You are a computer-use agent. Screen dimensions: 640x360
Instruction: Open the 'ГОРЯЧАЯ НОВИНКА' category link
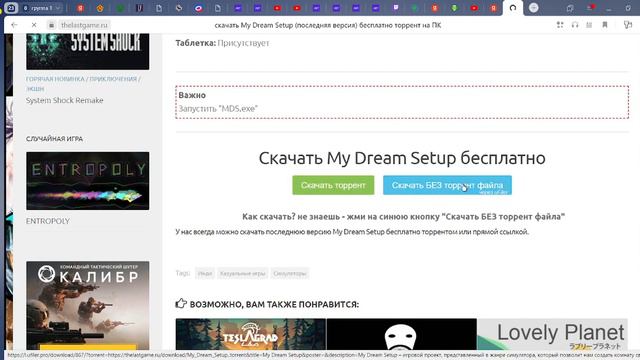(x=55, y=79)
